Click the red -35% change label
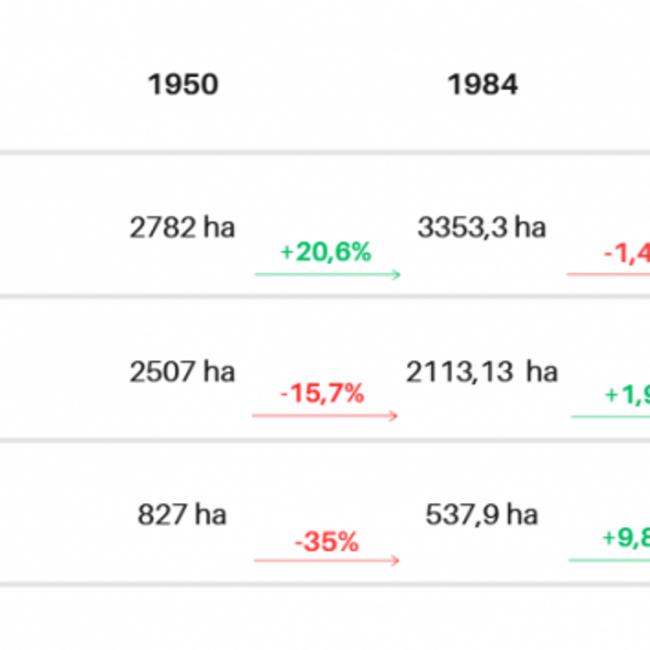This screenshot has width=650, height=650. (326, 543)
